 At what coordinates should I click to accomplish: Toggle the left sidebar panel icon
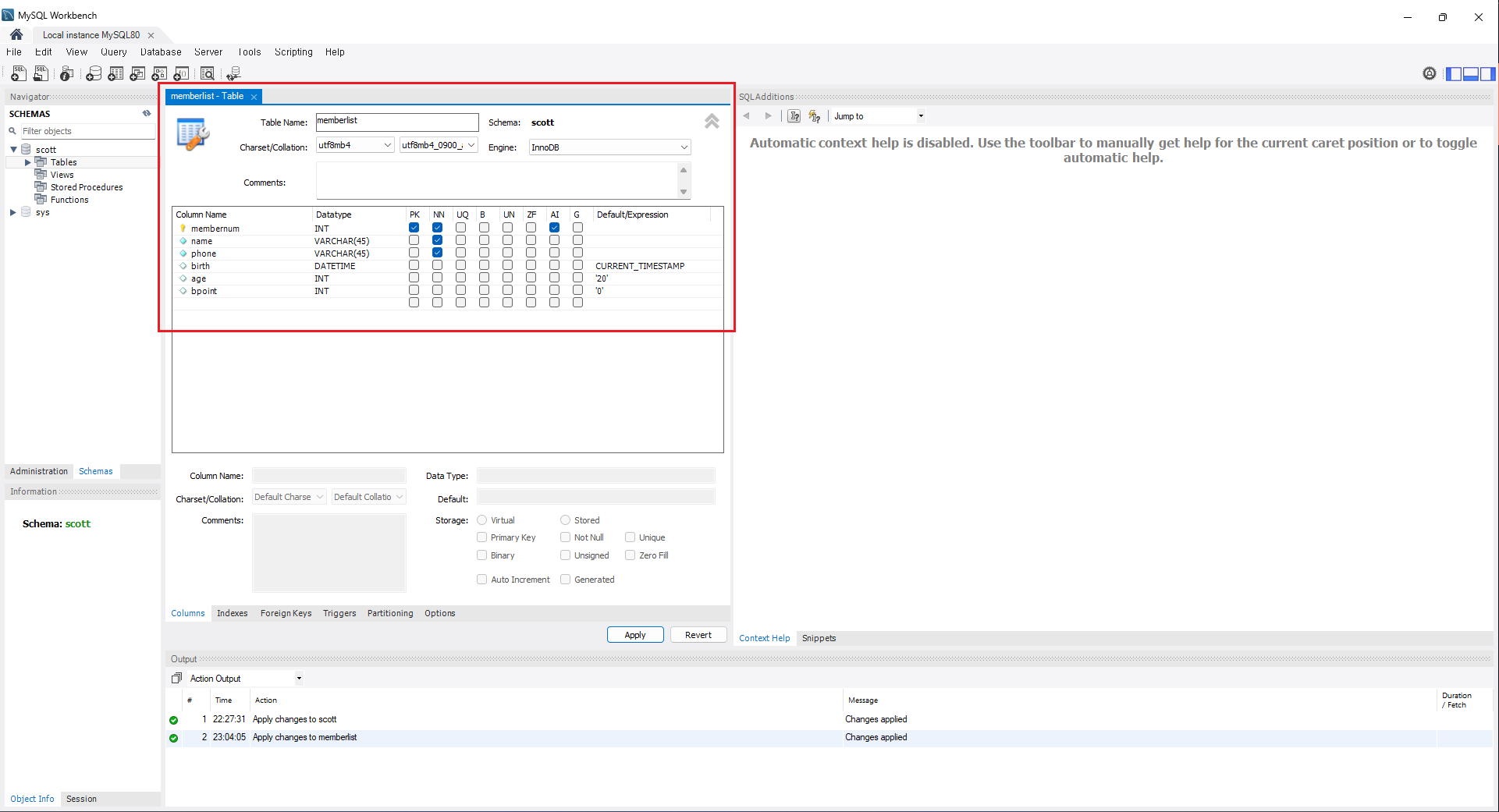[1453, 73]
